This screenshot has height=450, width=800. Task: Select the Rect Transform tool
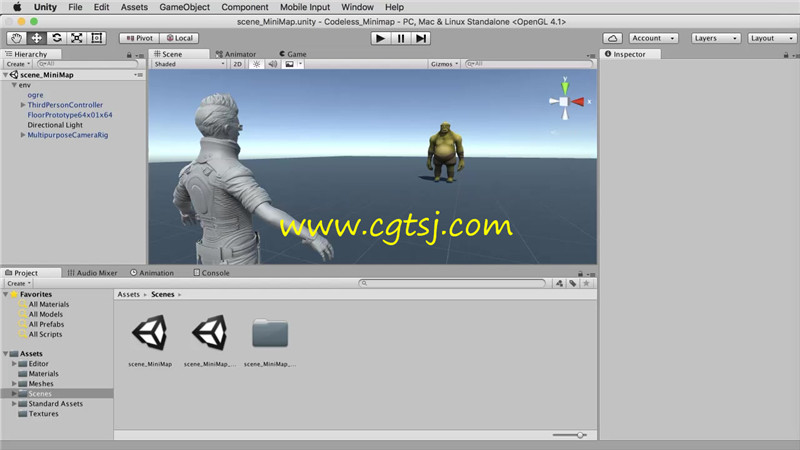click(96, 38)
